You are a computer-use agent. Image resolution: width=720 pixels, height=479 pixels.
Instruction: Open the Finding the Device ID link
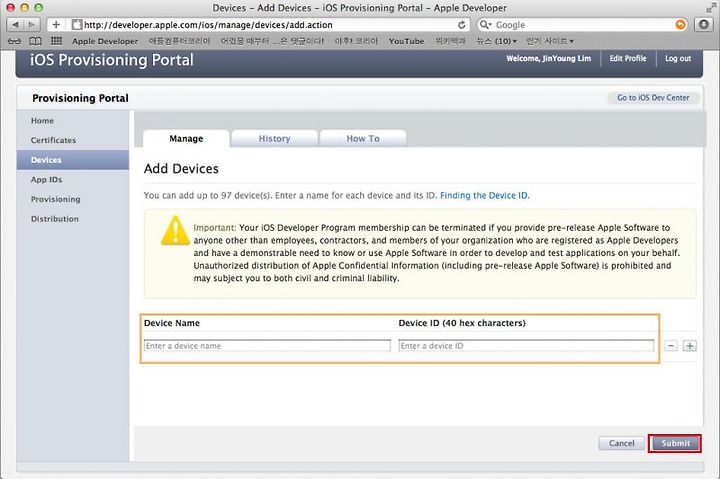pos(484,195)
